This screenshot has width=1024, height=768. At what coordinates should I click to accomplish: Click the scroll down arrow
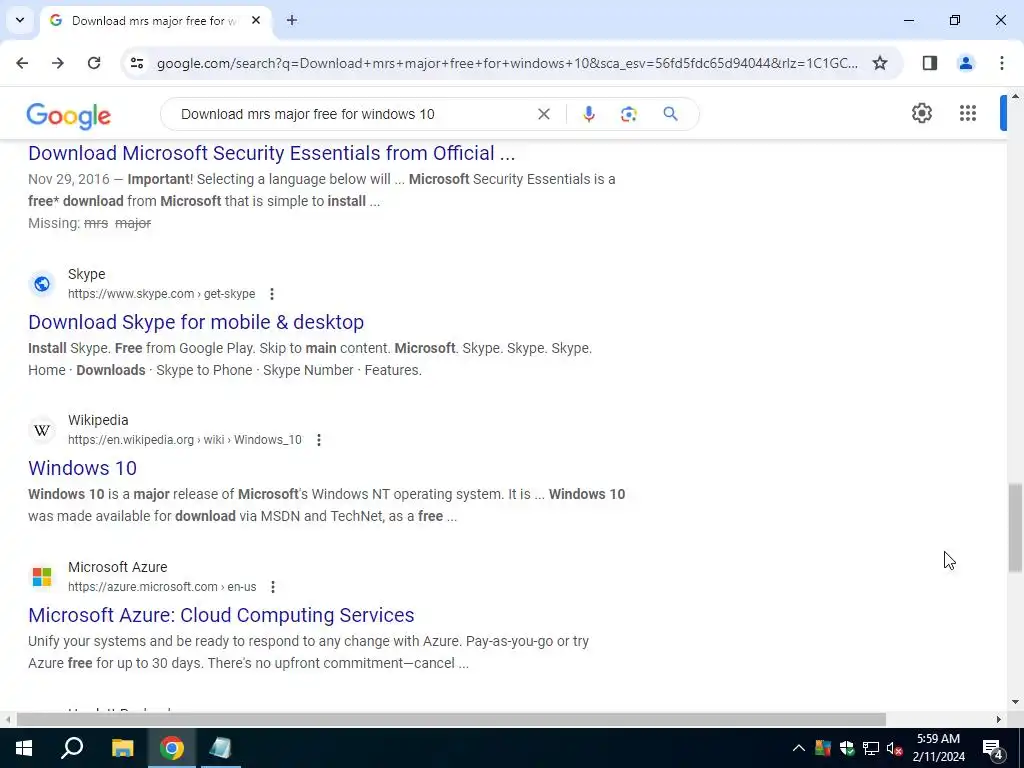point(1015,703)
